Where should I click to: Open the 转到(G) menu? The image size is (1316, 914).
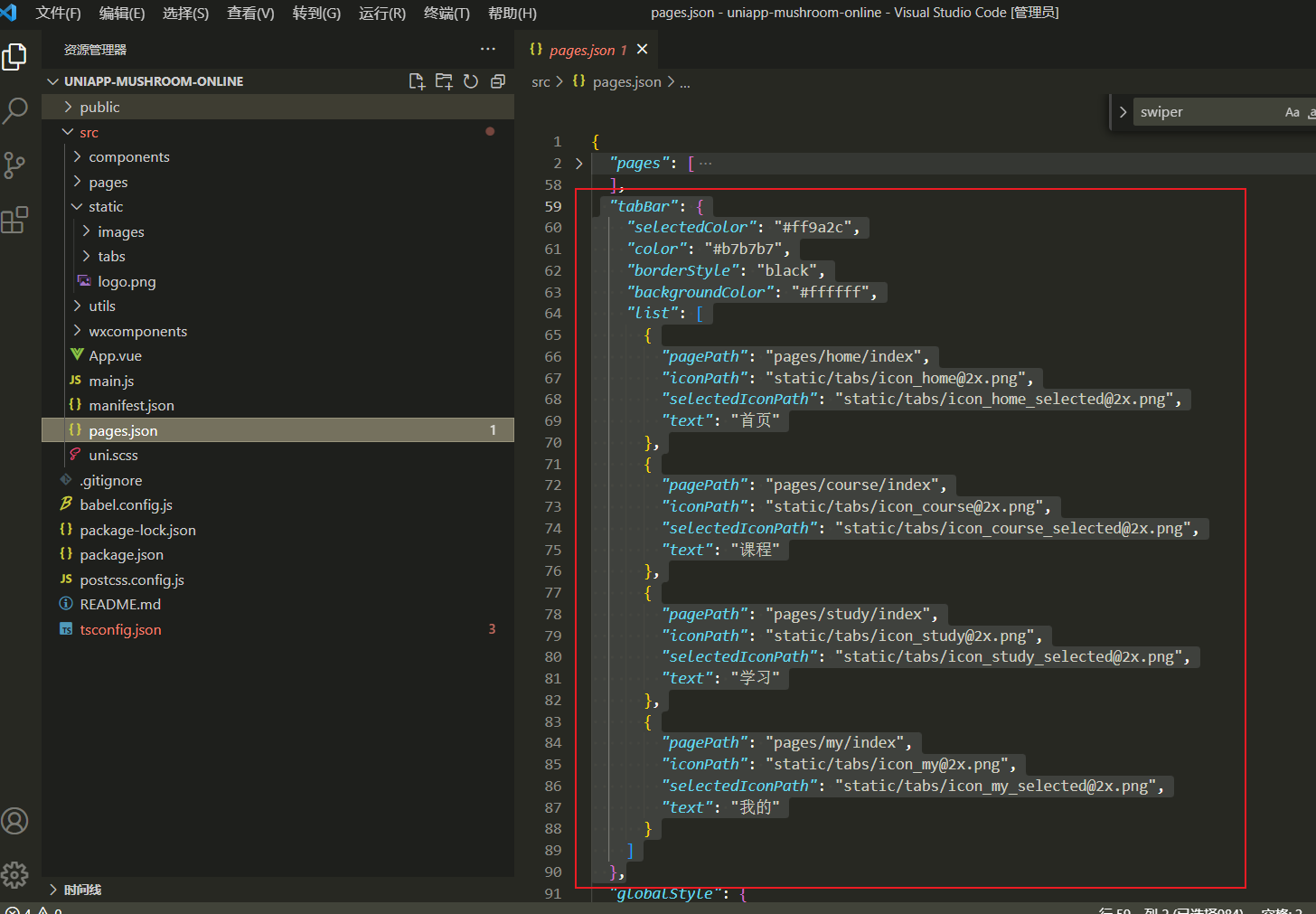[316, 13]
